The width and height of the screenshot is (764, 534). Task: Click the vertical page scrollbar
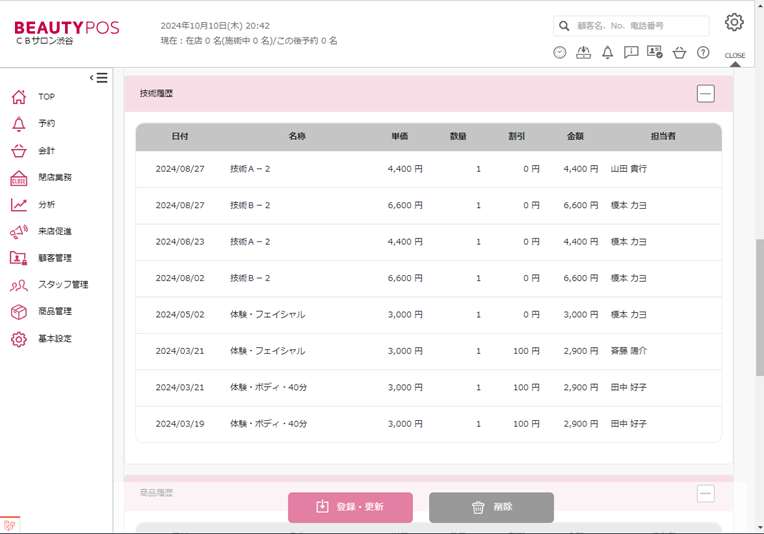(x=759, y=300)
